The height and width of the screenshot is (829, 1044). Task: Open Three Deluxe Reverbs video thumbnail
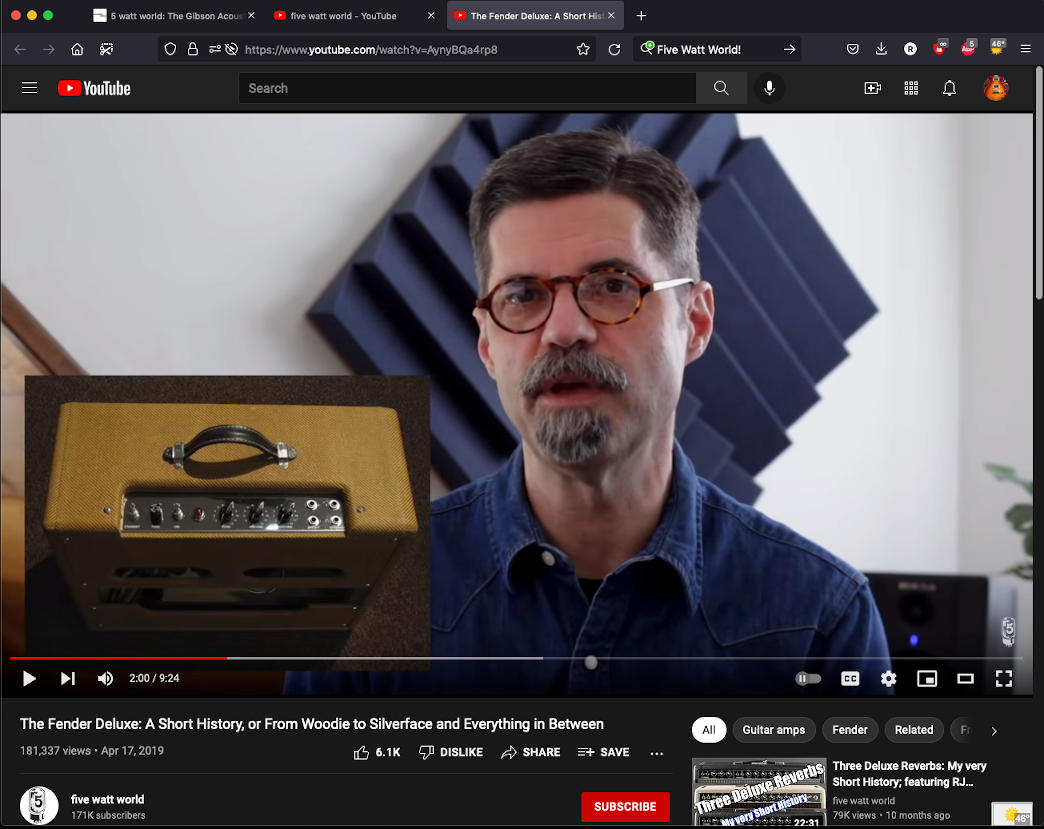click(759, 793)
